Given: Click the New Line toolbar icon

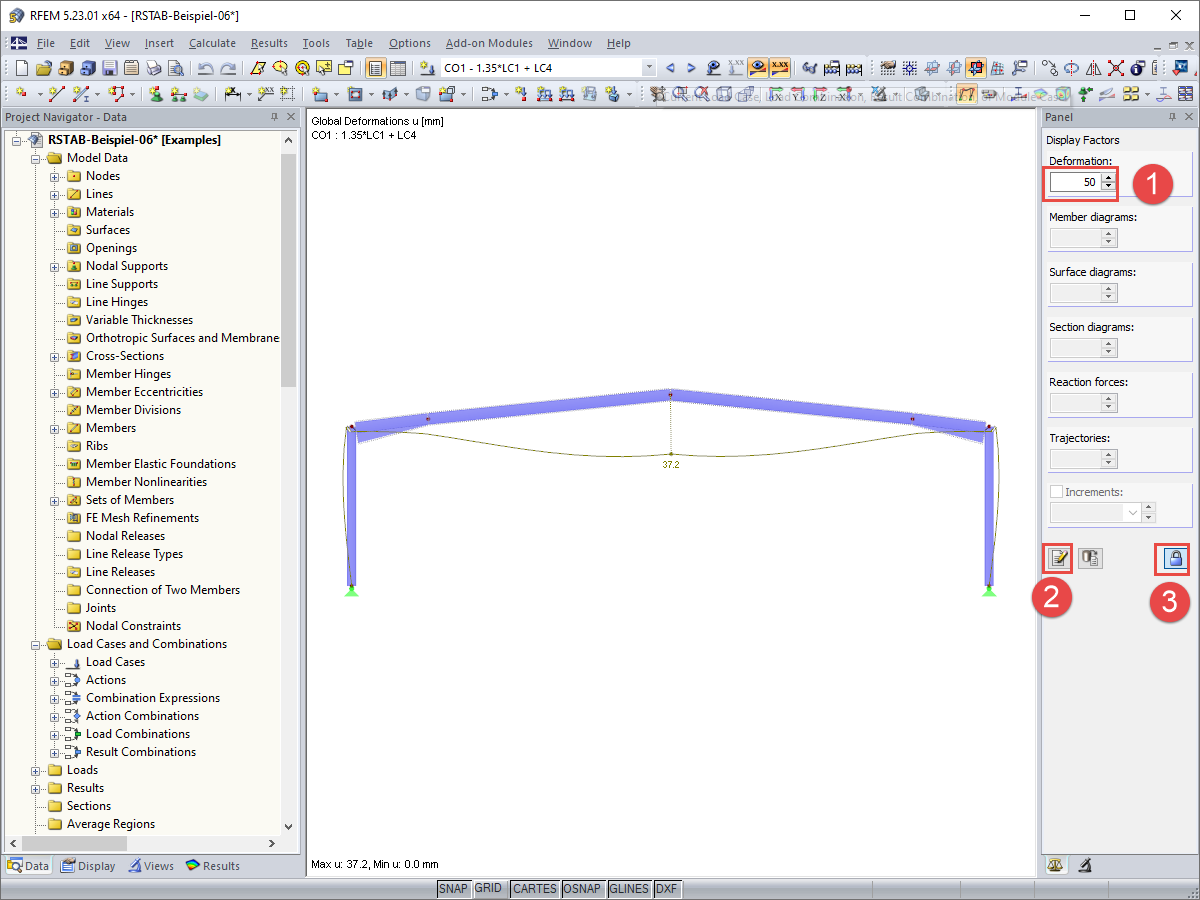Looking at the screenshot, I should click(x=57, y=94).
